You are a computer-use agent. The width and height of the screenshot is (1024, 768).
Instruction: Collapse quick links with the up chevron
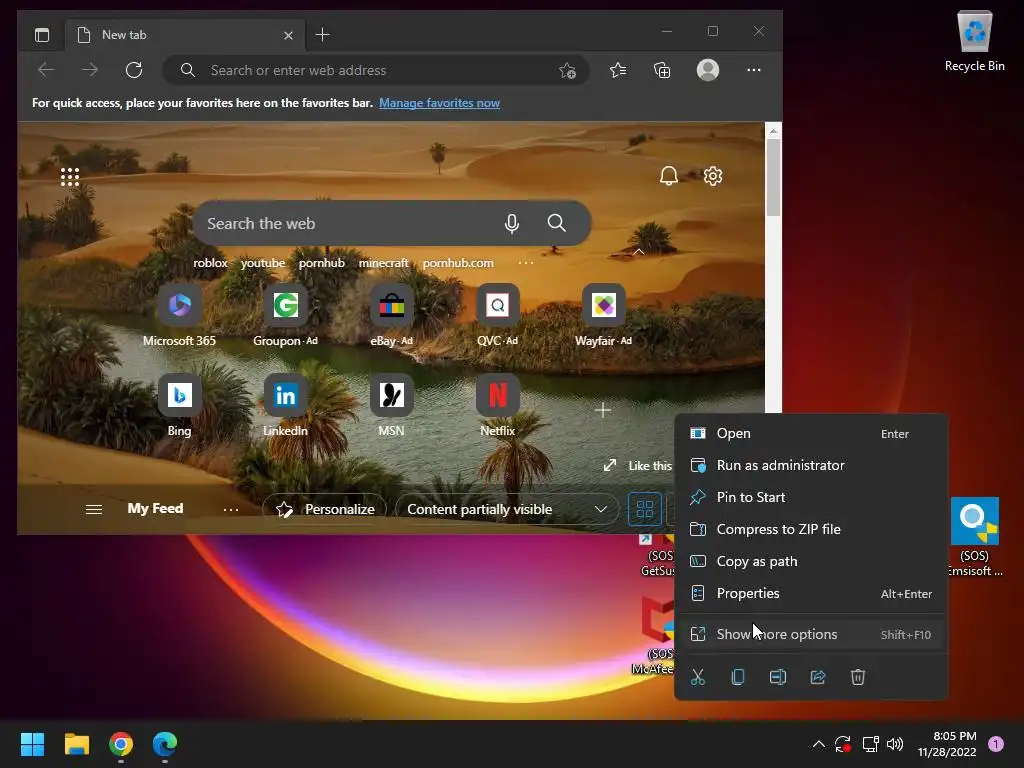pos(639,251)
